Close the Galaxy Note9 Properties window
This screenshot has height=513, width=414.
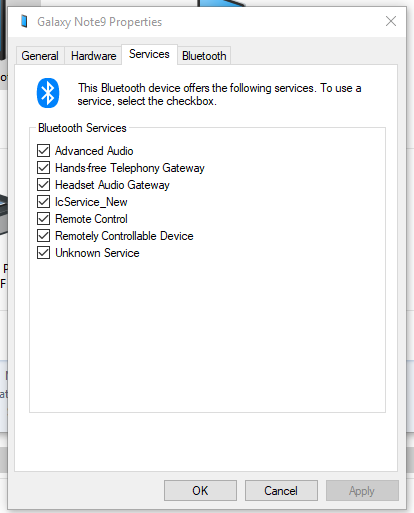(x=391, y=21)
